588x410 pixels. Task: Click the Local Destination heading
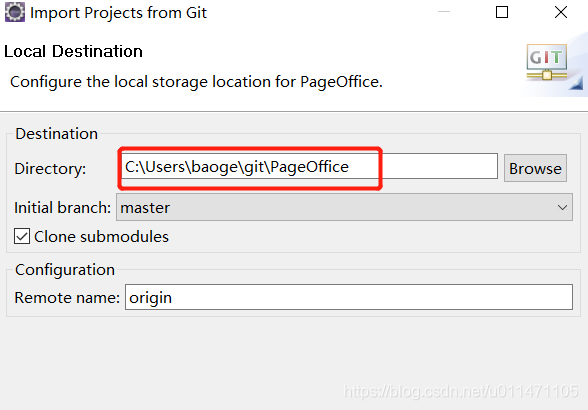click(74, 51)
